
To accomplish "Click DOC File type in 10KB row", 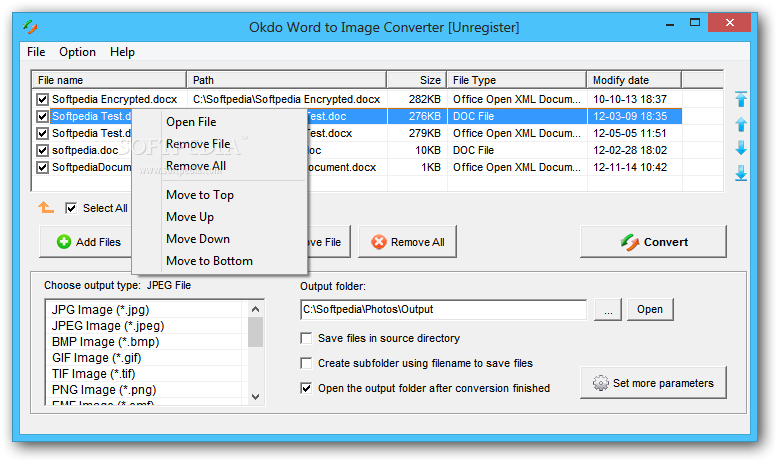I will tap(473, 150).
